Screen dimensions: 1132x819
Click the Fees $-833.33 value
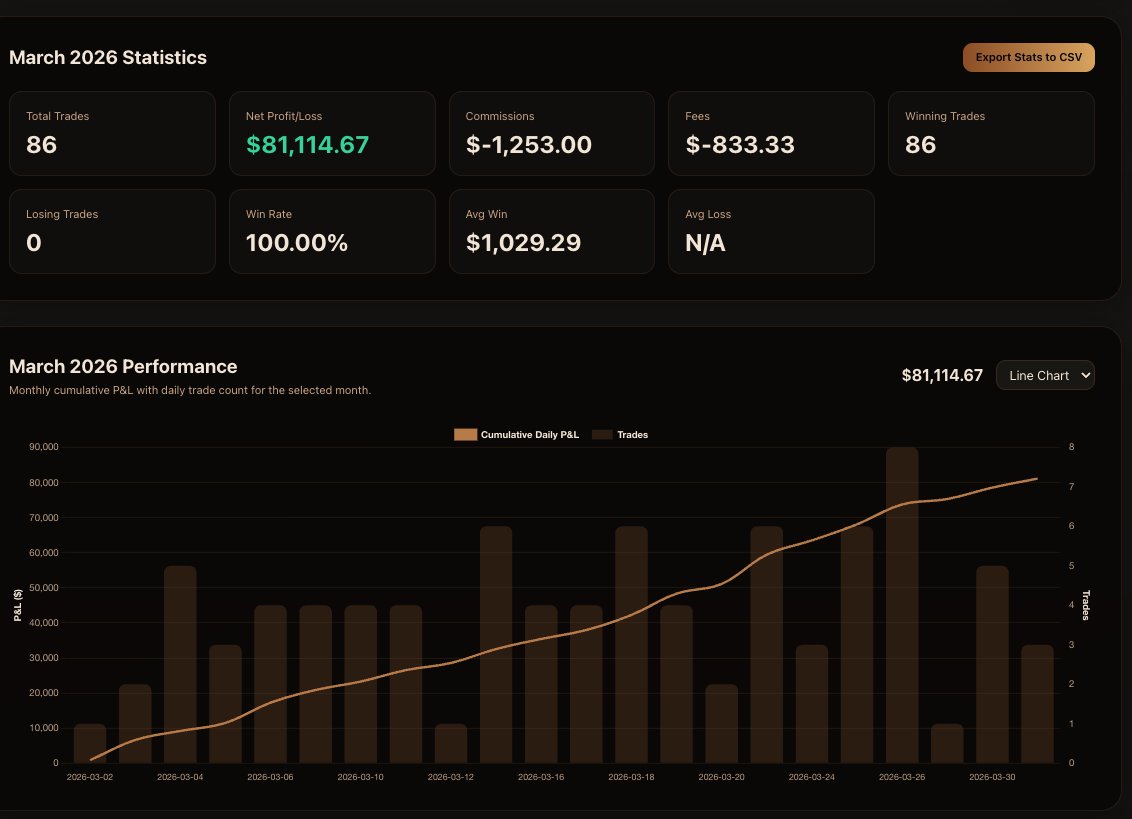[x=740, y=145]
